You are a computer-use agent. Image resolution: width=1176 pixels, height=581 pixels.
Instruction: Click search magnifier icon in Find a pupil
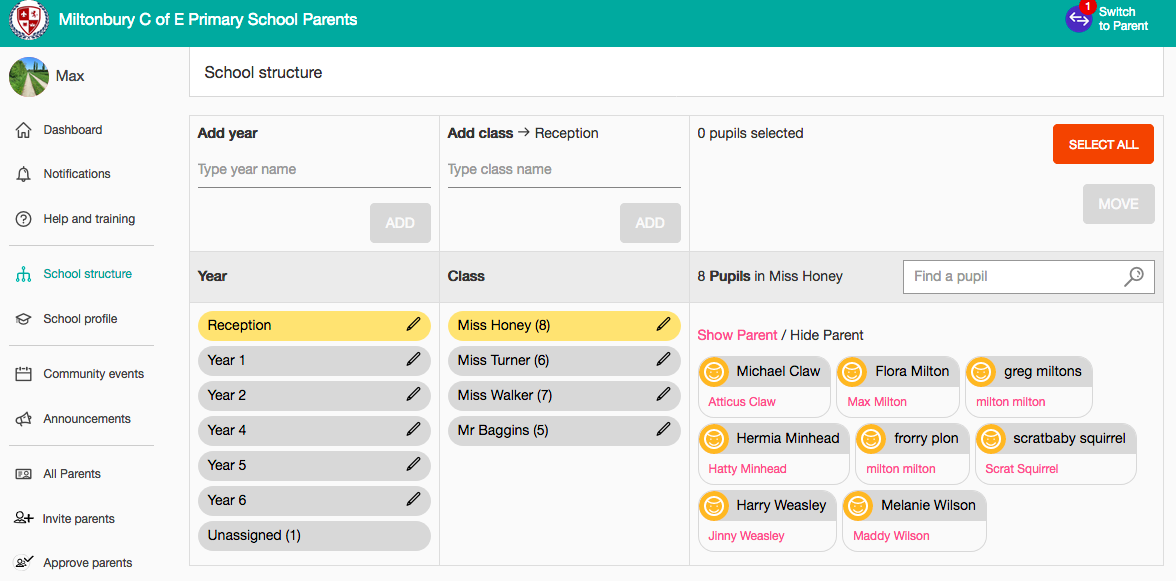(1133, 277)
